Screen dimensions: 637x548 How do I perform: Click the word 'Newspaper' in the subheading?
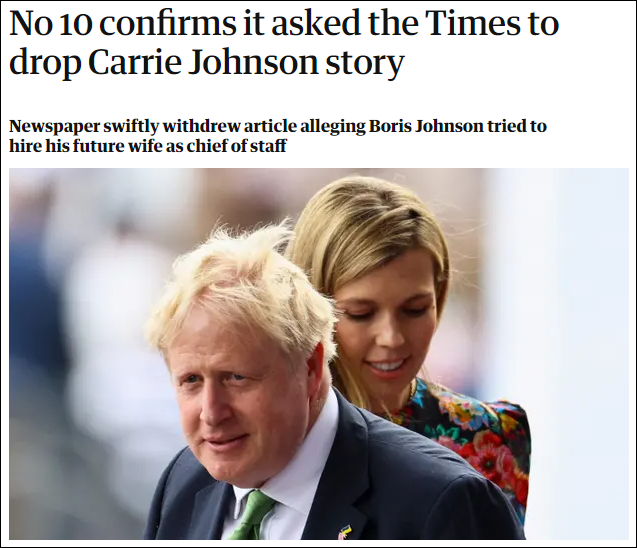55,127
